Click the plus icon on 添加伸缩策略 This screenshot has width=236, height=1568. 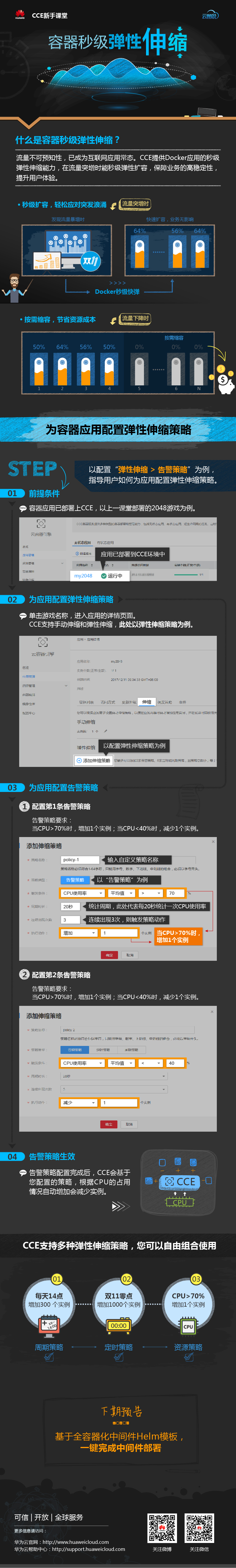click(x=79, y=760)
